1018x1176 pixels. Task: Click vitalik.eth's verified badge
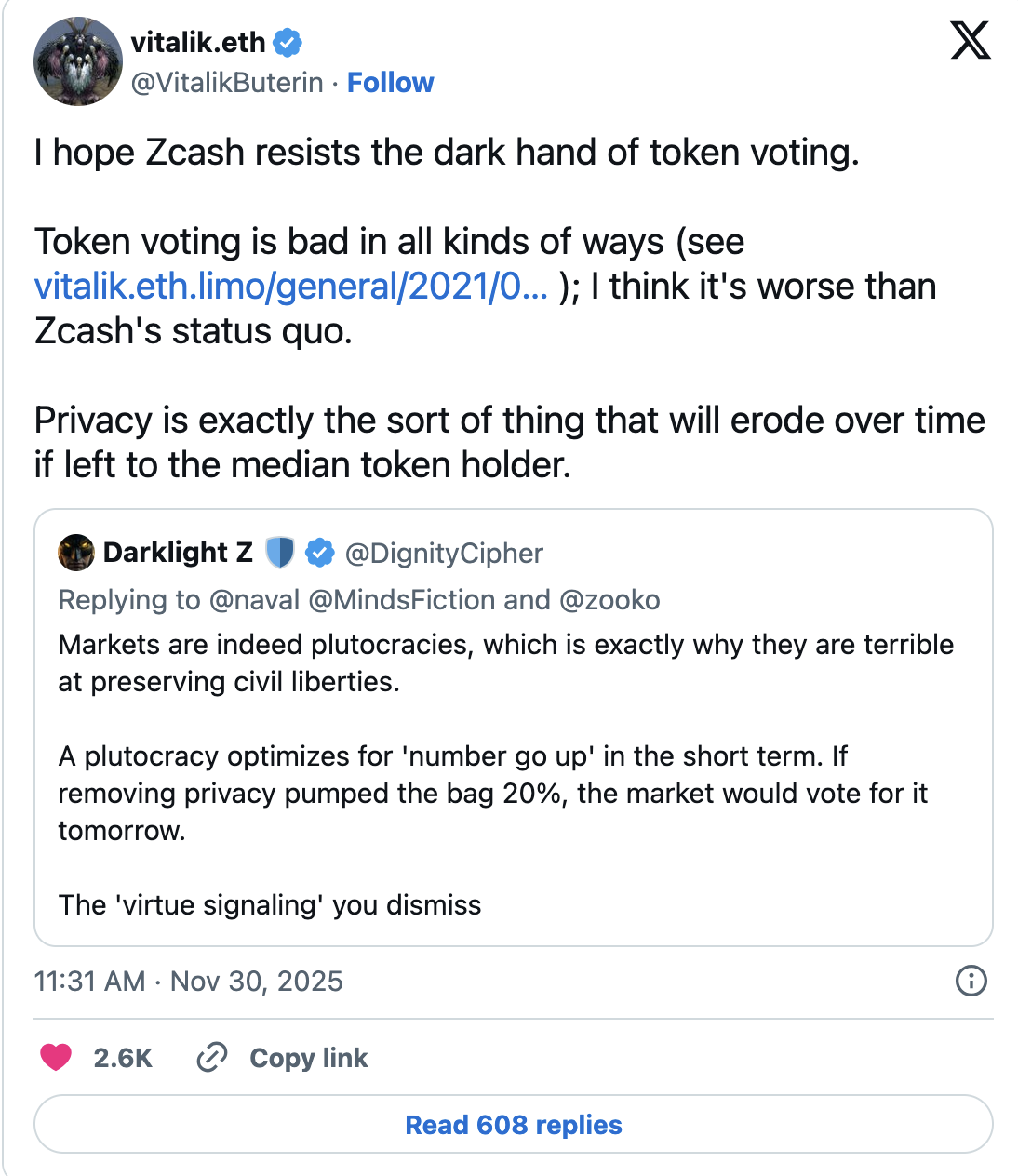tap(288, 42)
